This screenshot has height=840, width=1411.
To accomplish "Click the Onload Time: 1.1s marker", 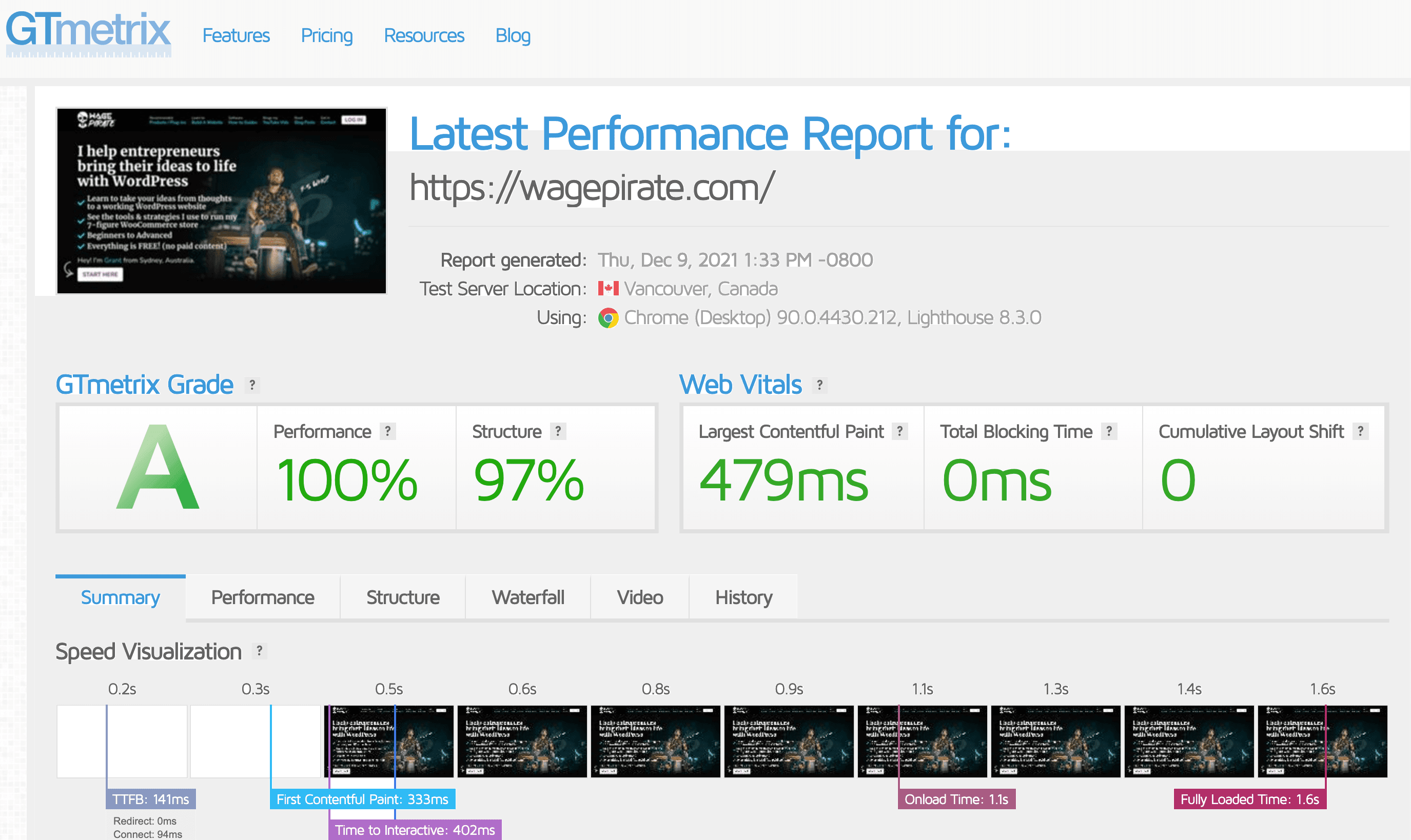I will click(x=956, y=799).
